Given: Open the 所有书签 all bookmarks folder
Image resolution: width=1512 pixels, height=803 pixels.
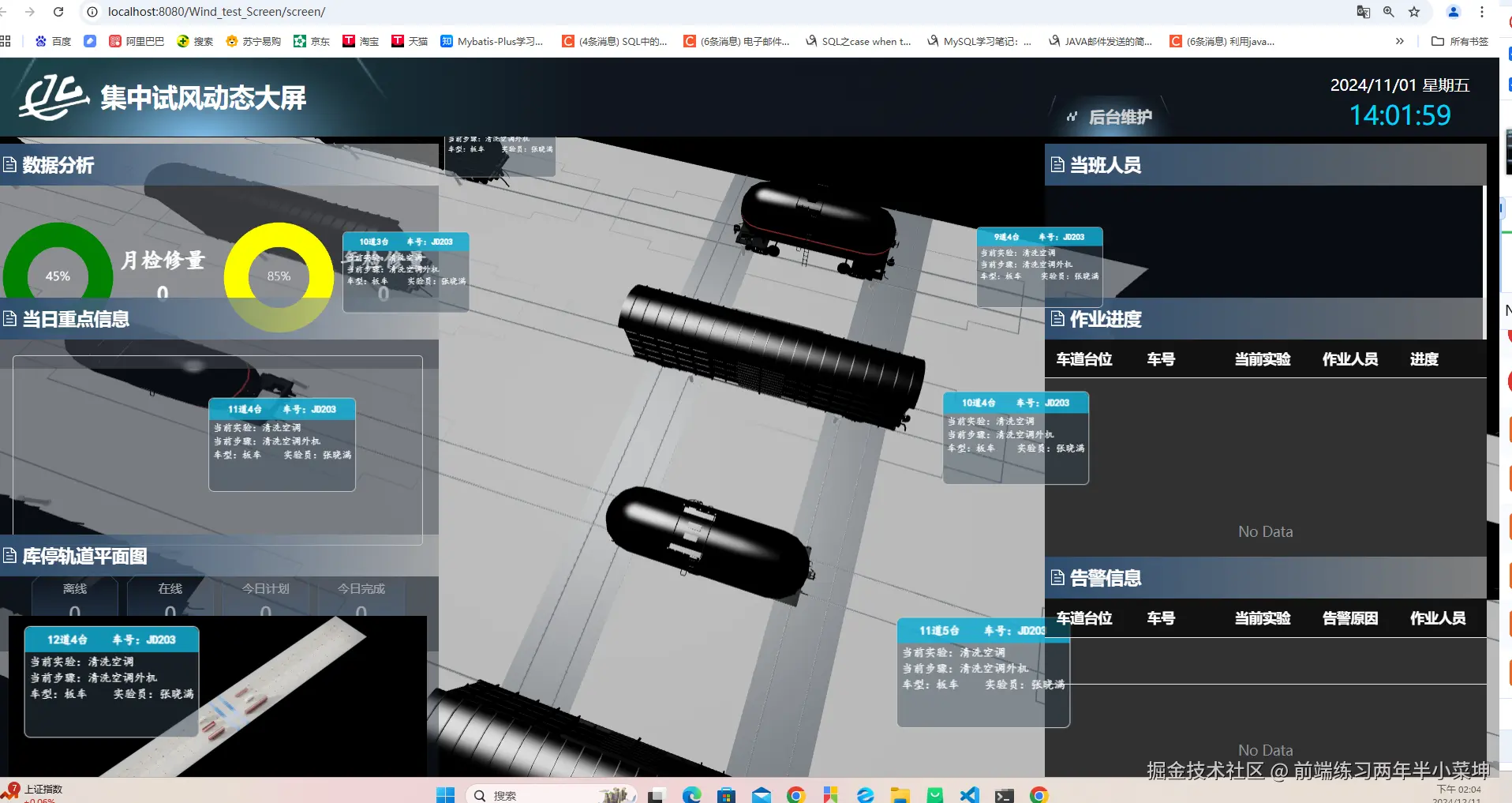Looking at the screenshot, I should pos(1460,41).
